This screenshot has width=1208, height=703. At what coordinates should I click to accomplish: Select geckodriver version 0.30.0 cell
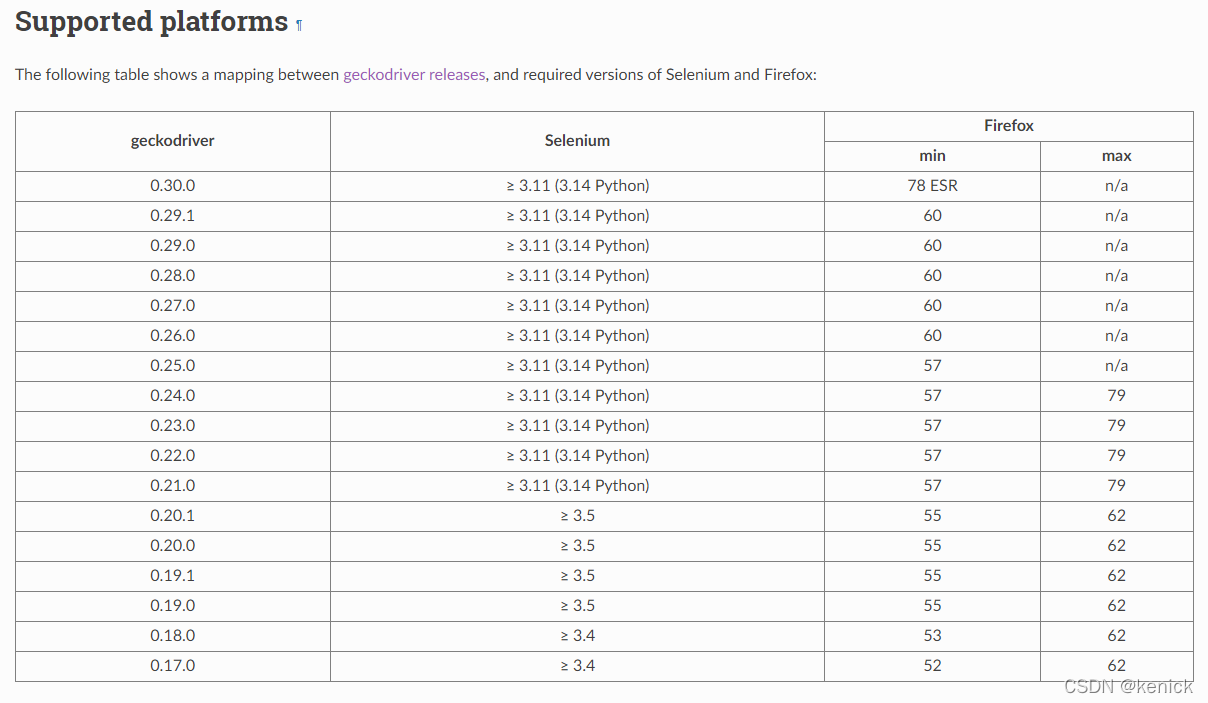tap(173, 186)
